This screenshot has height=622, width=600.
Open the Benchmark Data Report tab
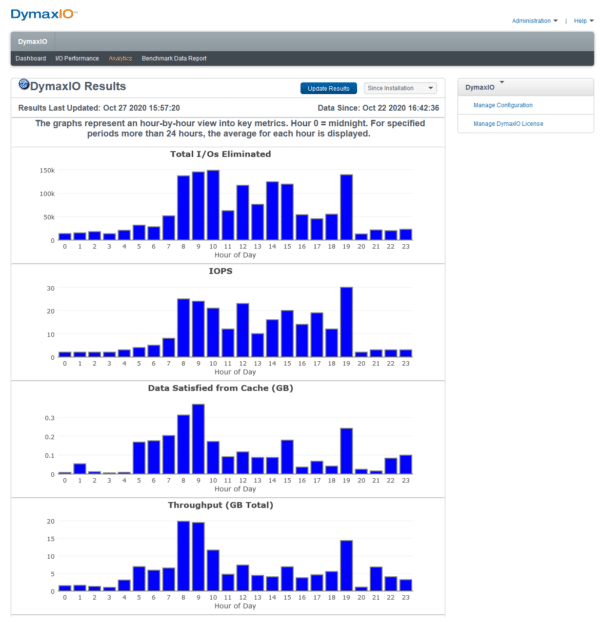174,58
